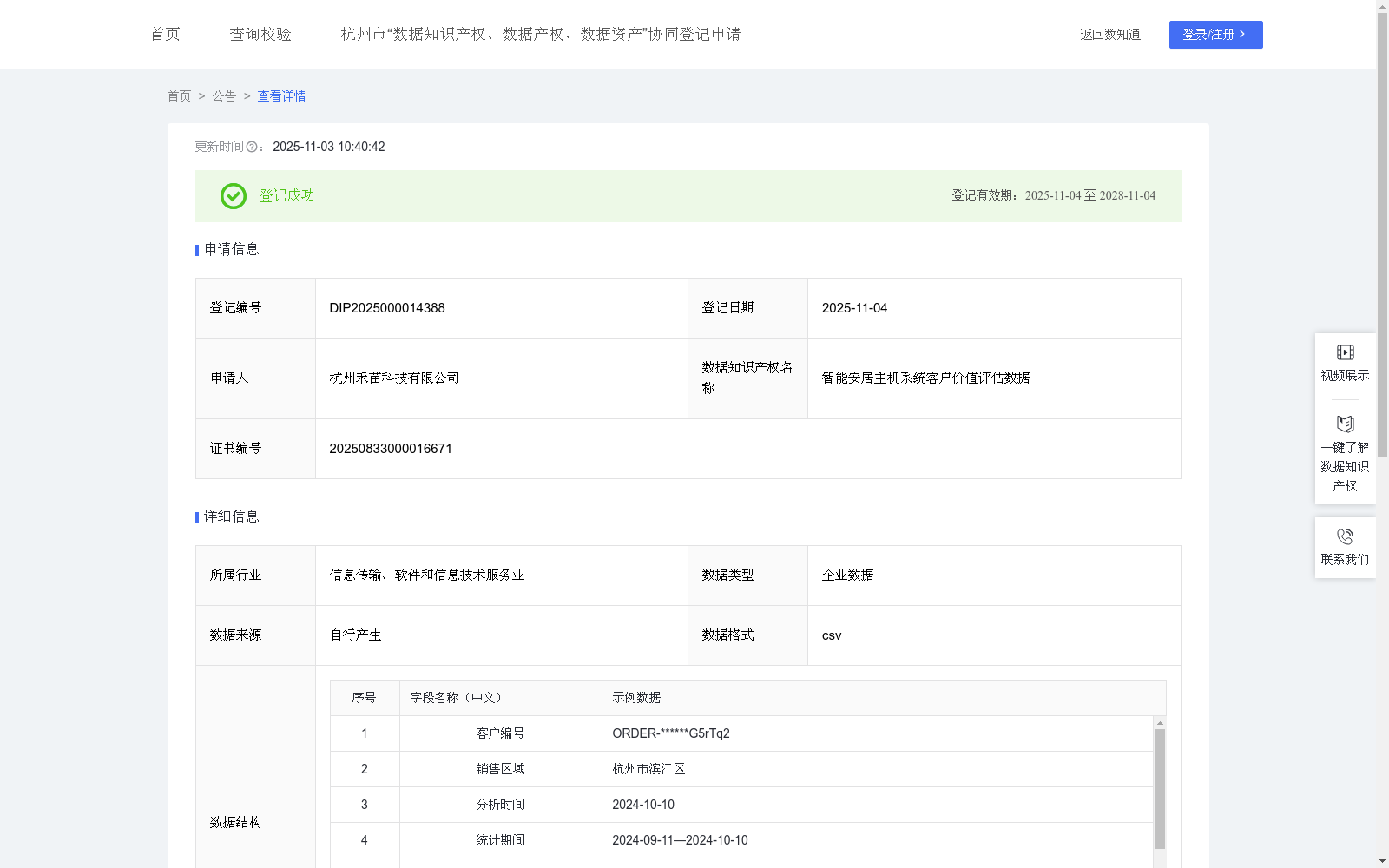Click the ORDER-******G5rTq2 sample value

(x=671, y=733)
